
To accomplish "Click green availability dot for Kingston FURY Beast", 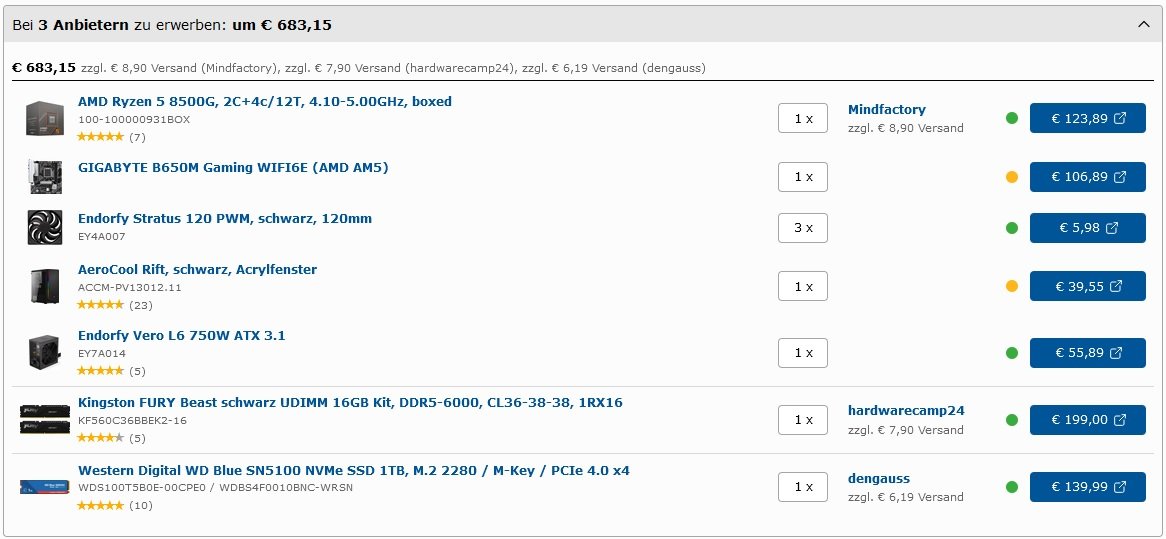I will click(x=1011, y=420).
